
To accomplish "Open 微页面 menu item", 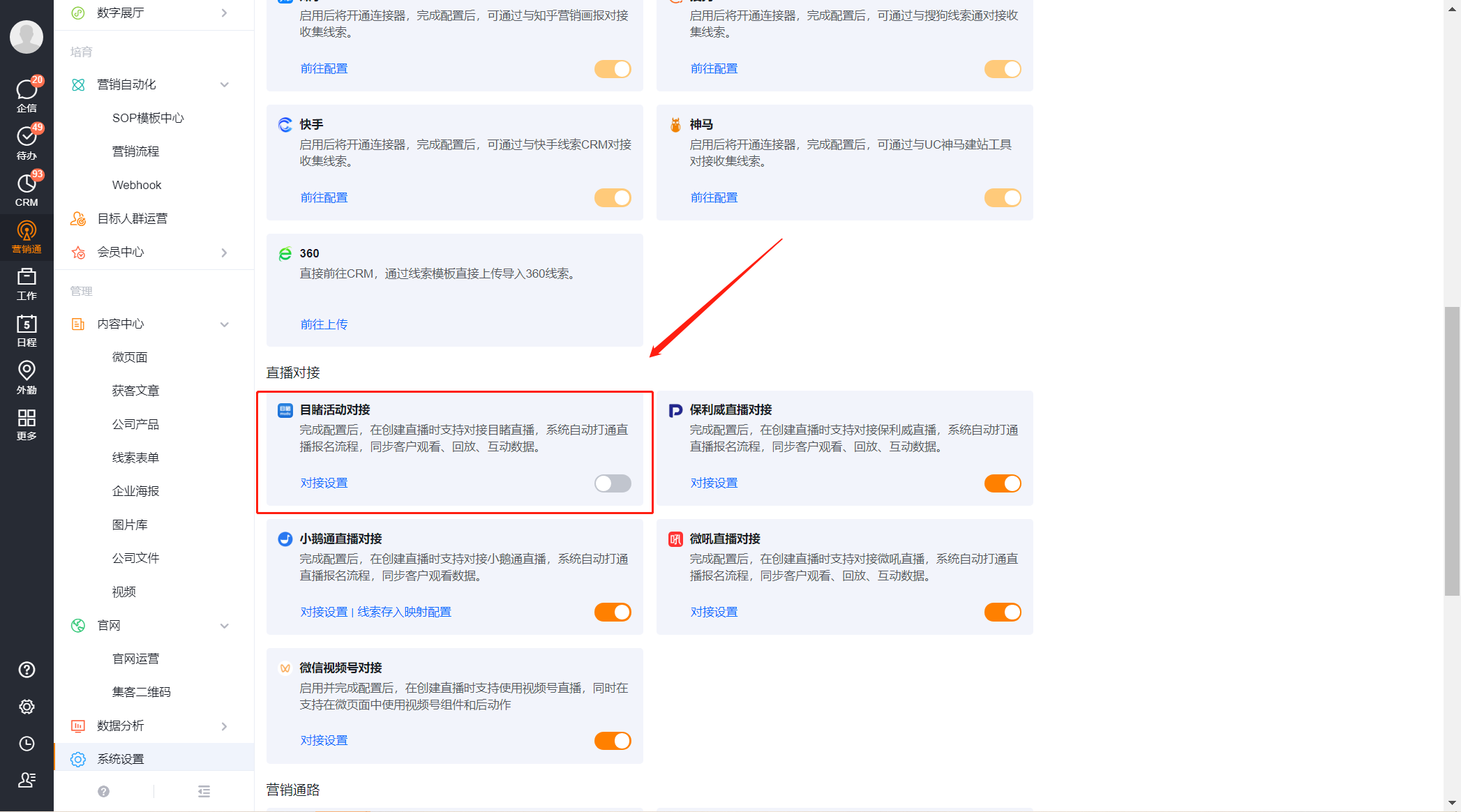I will click(130, 357).
